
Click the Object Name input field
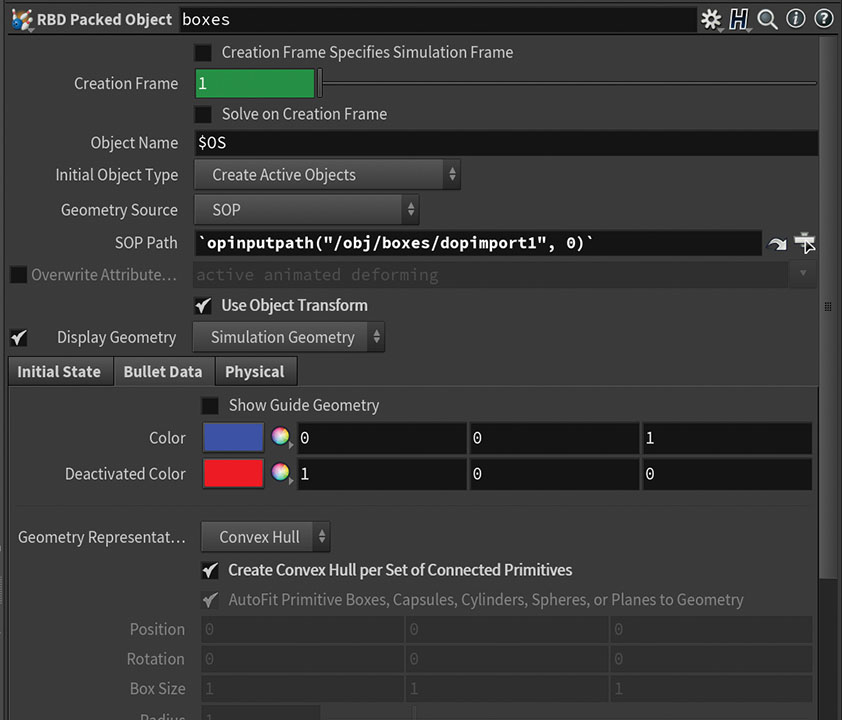tap(506, 143)
